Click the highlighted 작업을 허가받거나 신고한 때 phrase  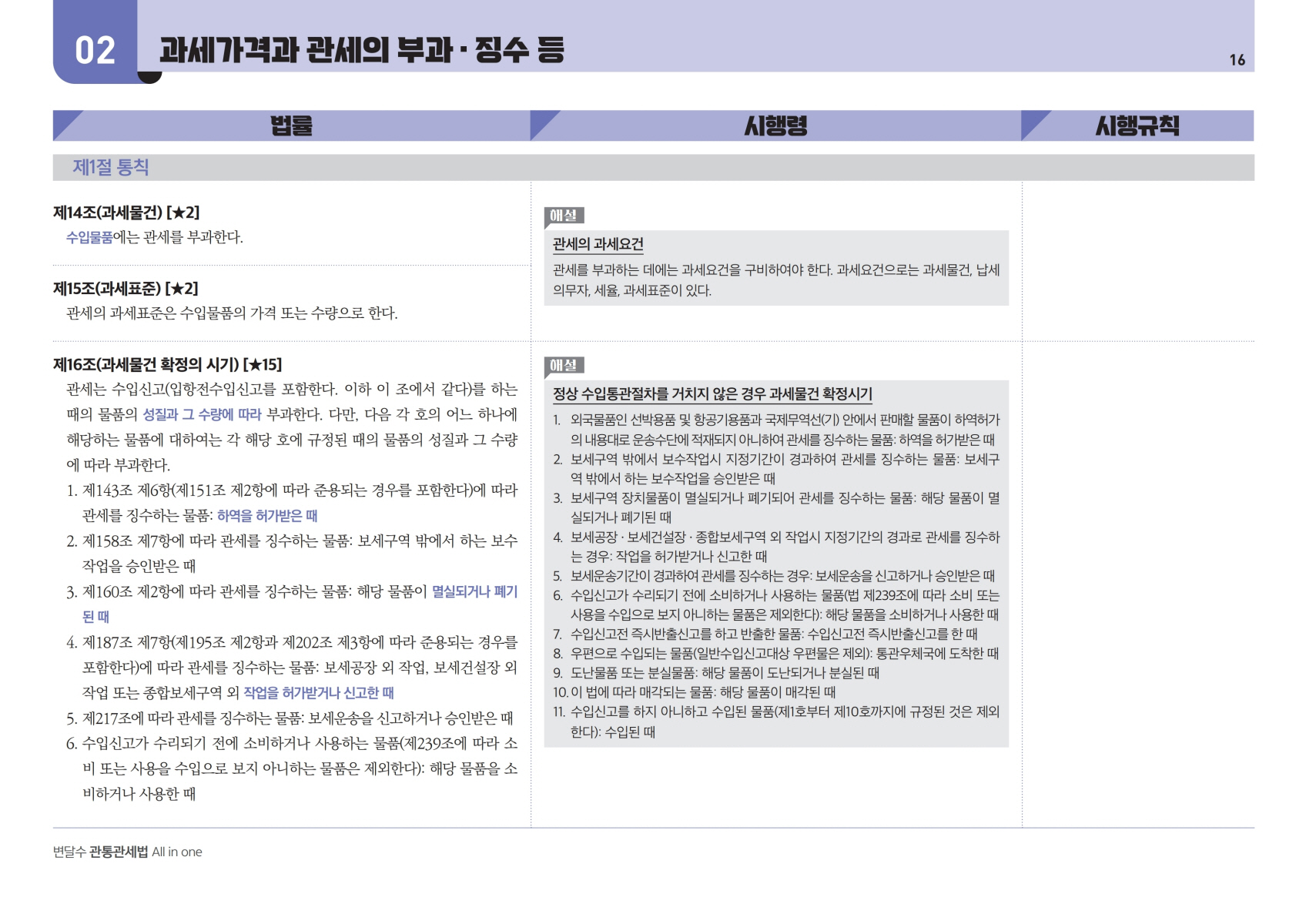pyautogui.click(x=319, y=692)
